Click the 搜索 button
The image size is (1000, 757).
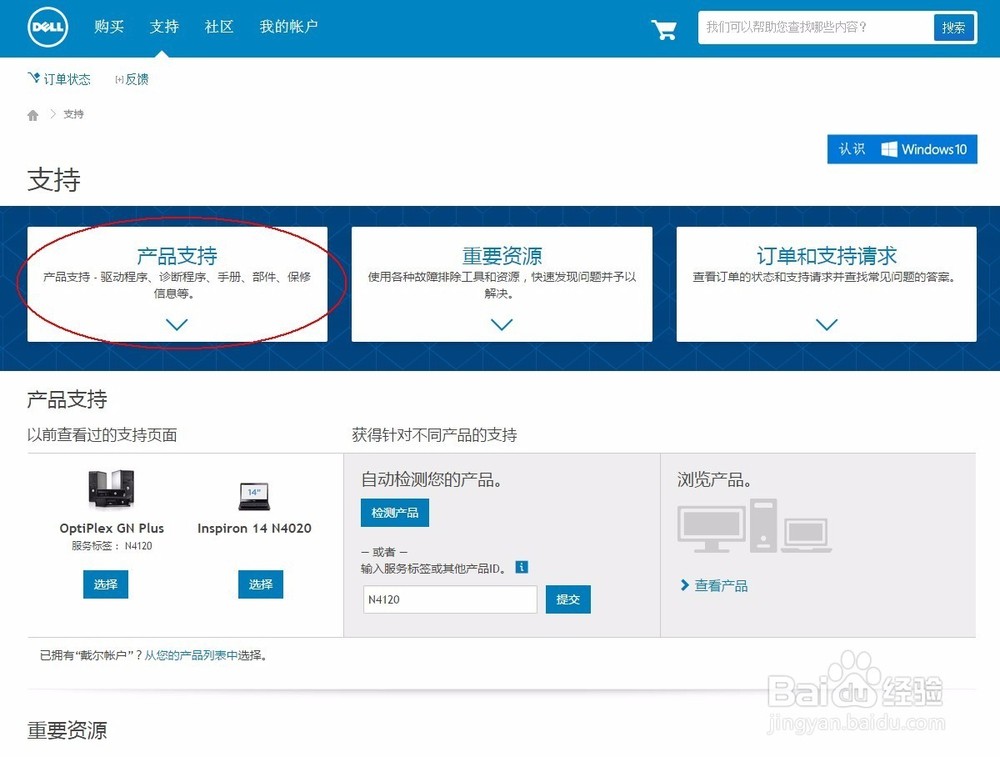(x=953, y=27)
